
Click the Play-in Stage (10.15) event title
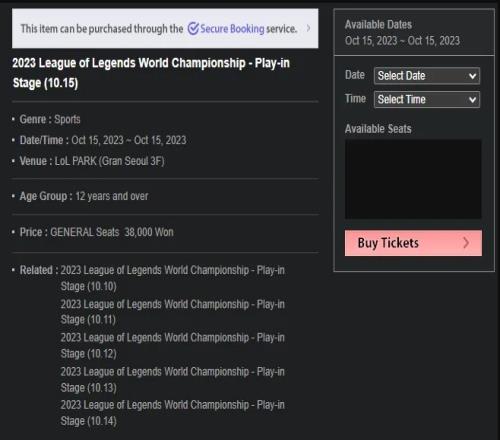click(151, 73)
